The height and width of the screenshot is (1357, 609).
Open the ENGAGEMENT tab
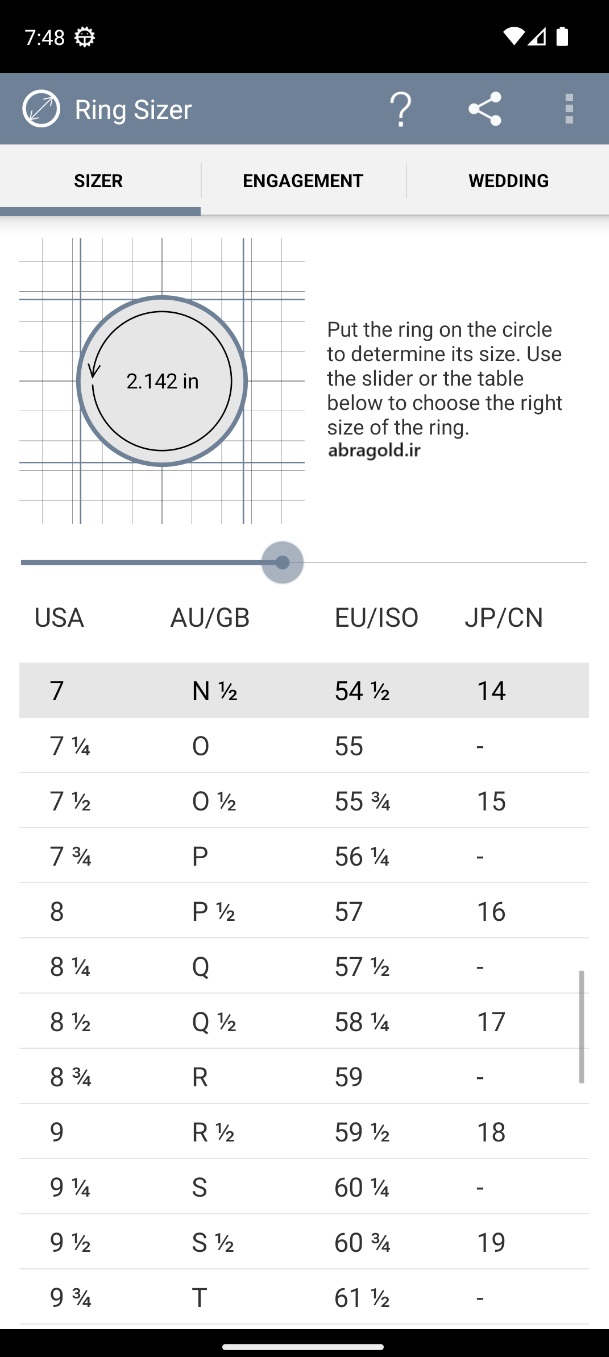click(x=303, y=181)
